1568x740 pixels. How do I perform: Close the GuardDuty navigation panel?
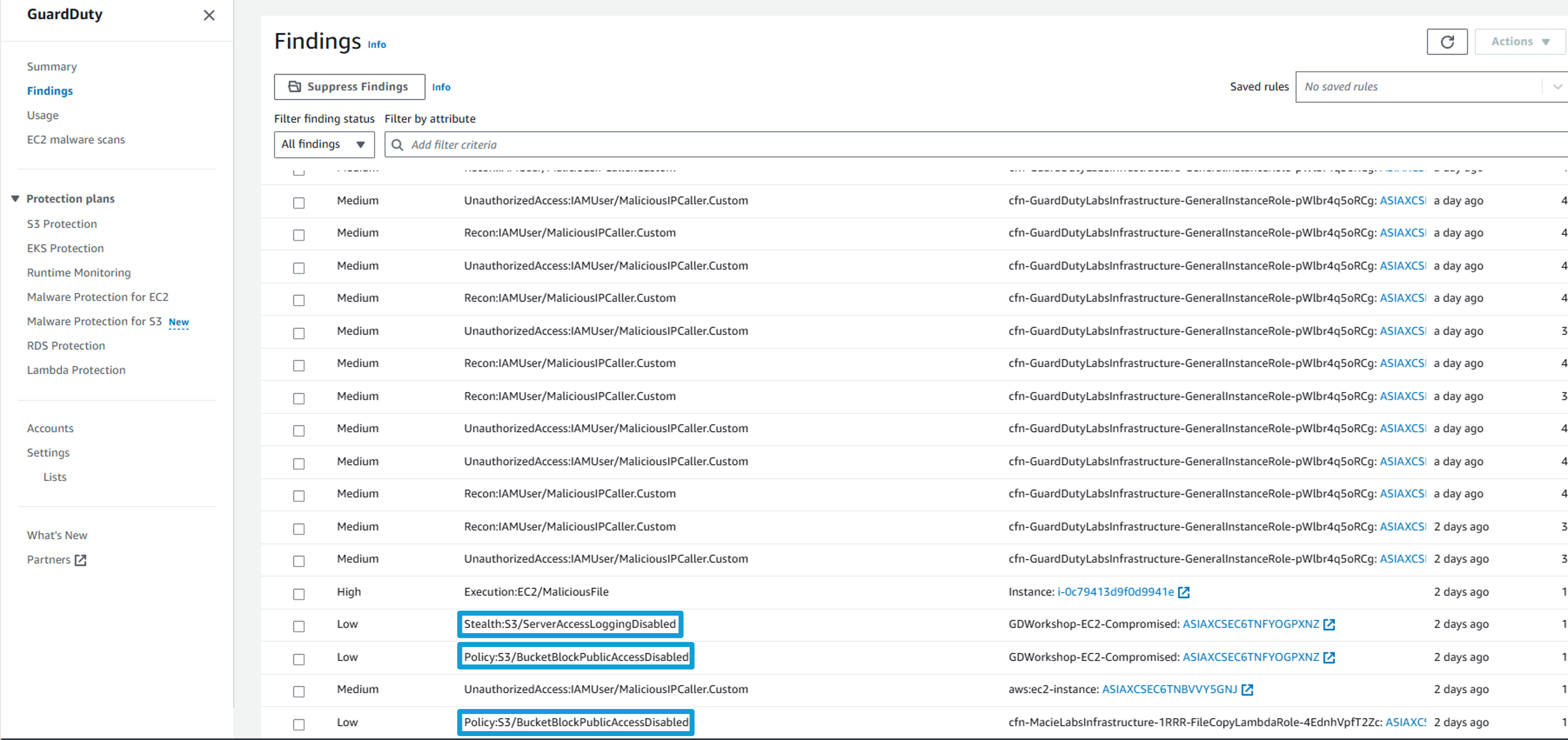[x=209, y=15]
